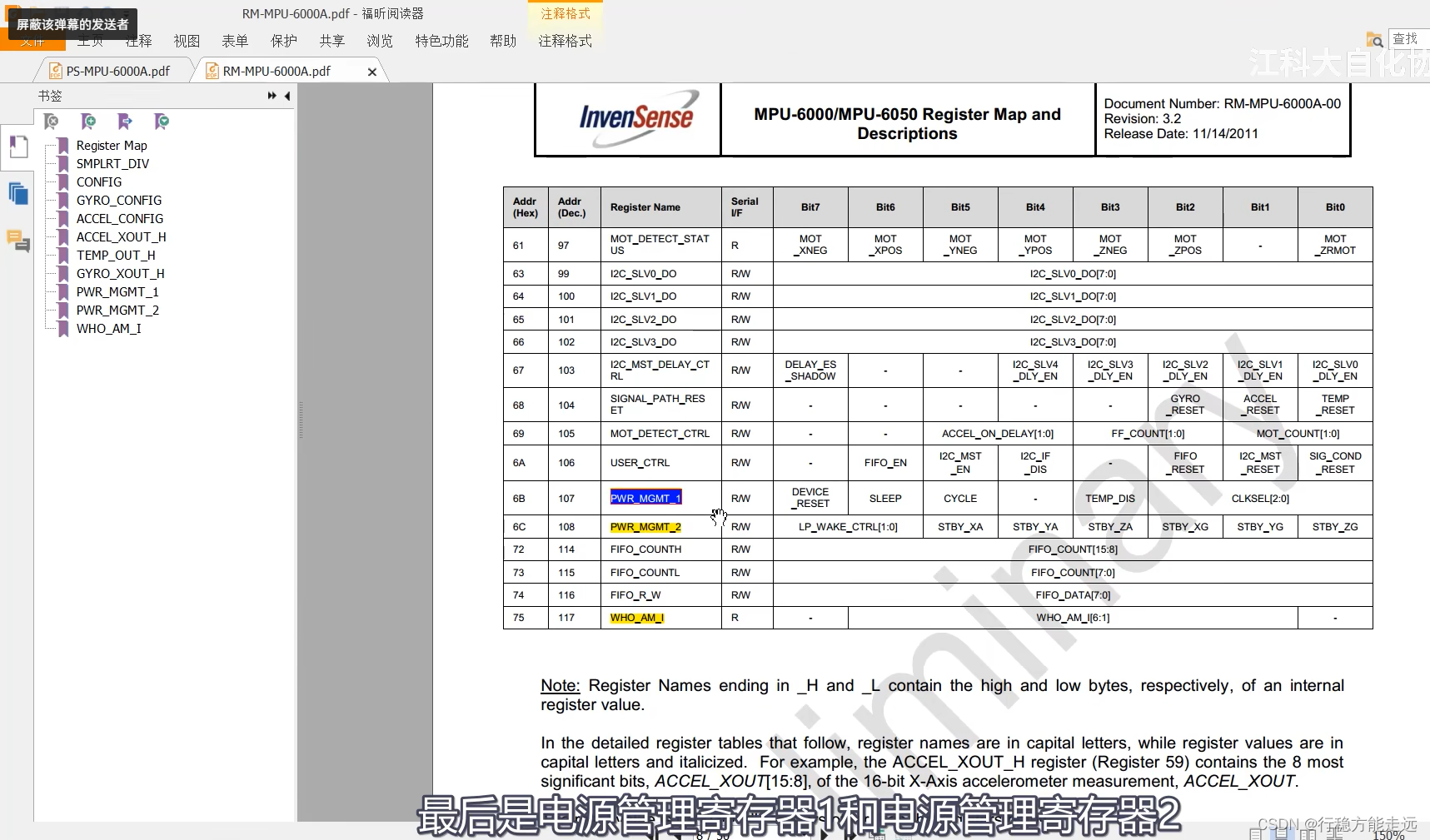Go to SMPLRT_DIV bookmark
This screenshot has width=1430, height=840.
(x=112, y=164)
